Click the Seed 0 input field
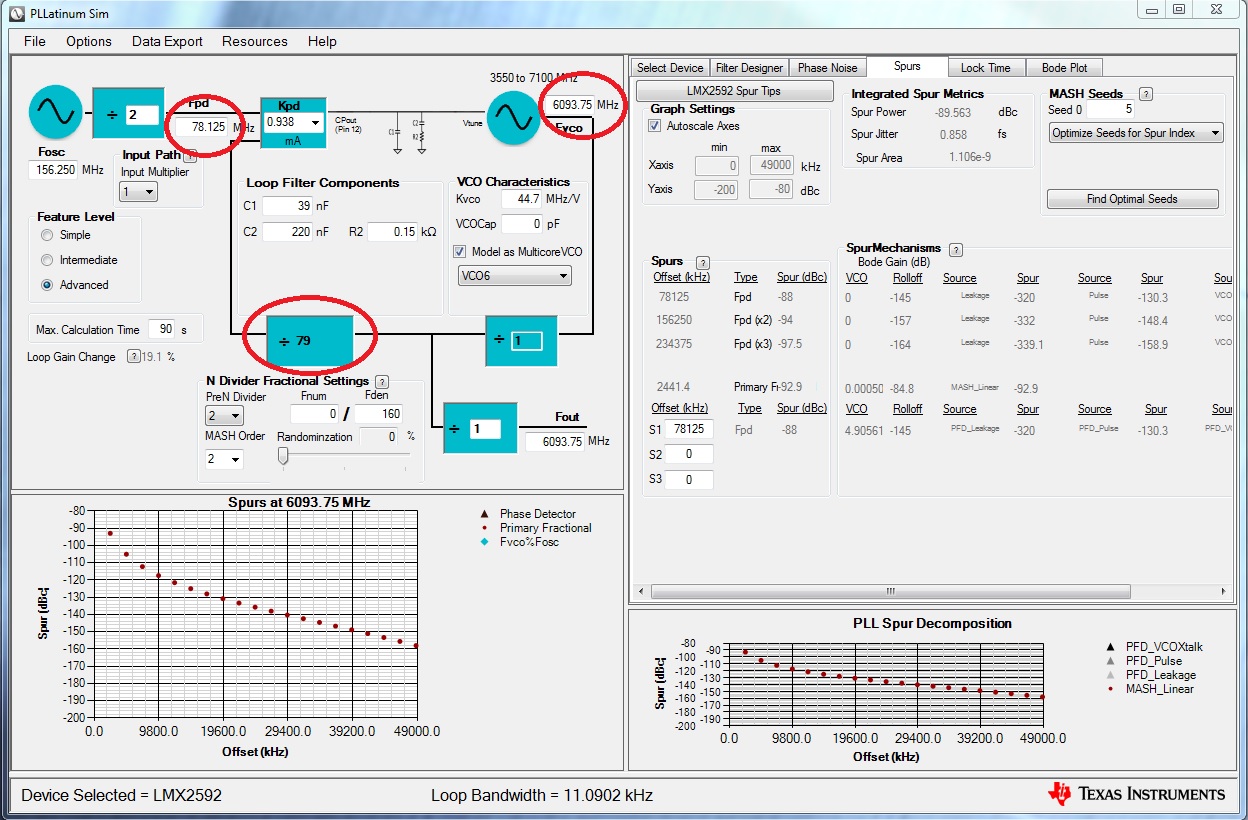 1110,110
